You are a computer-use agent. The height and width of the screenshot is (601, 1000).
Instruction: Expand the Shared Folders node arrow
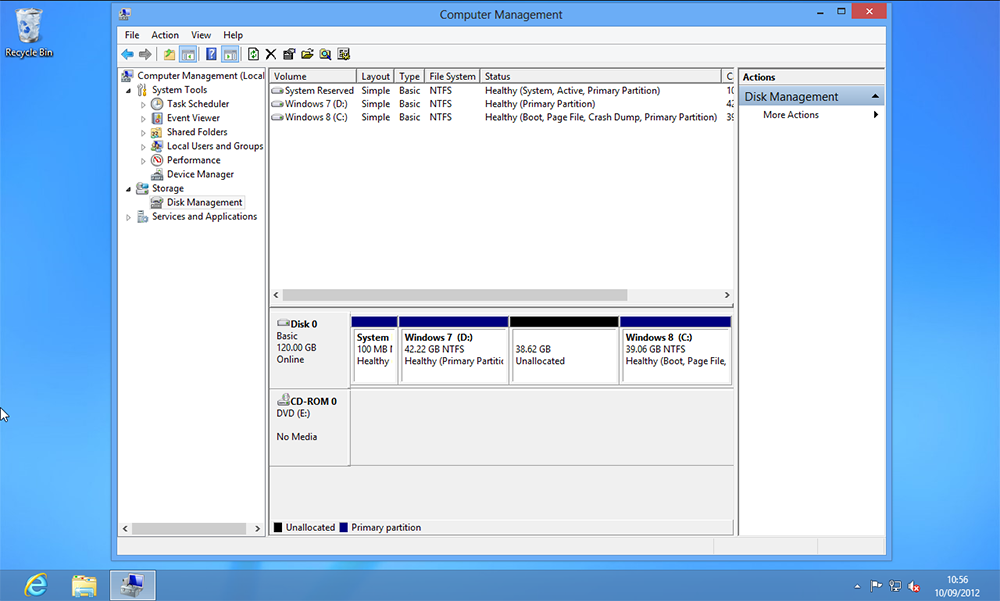tap(143, 133)
